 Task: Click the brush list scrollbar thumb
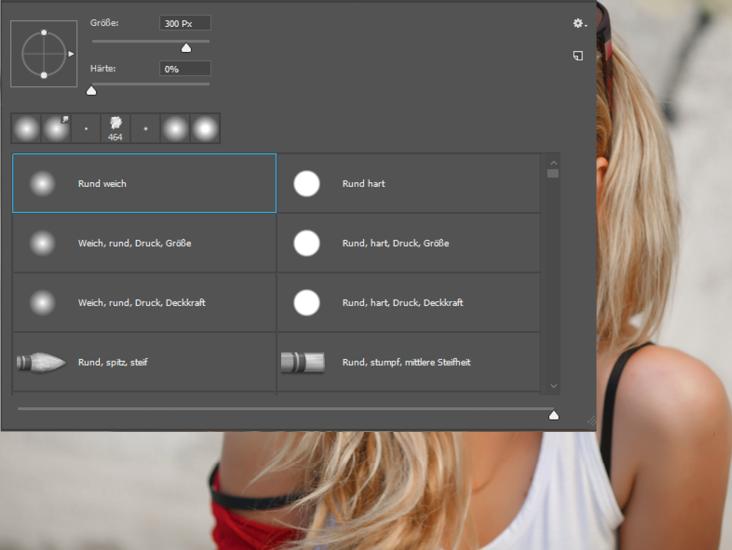point(553,174)
